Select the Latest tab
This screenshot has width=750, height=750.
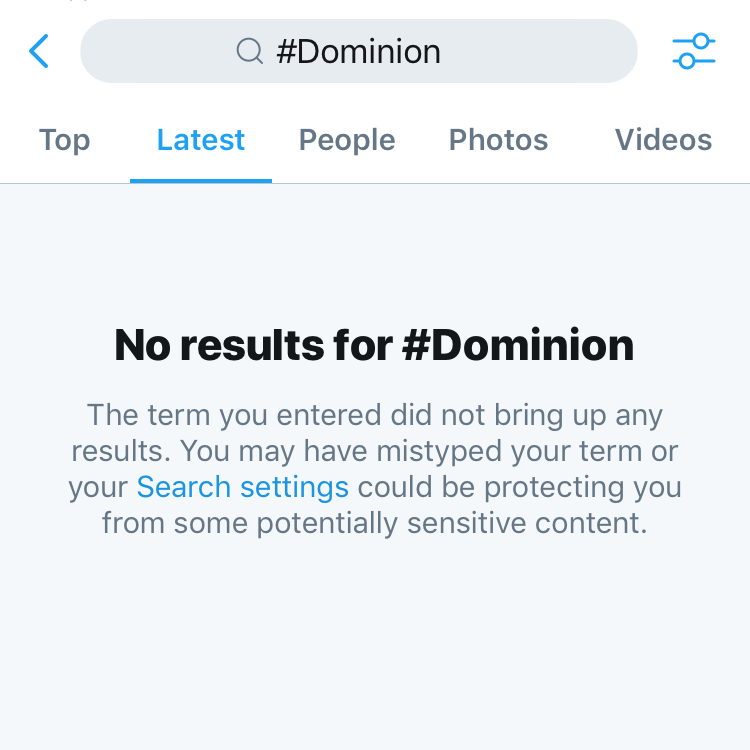200,140
